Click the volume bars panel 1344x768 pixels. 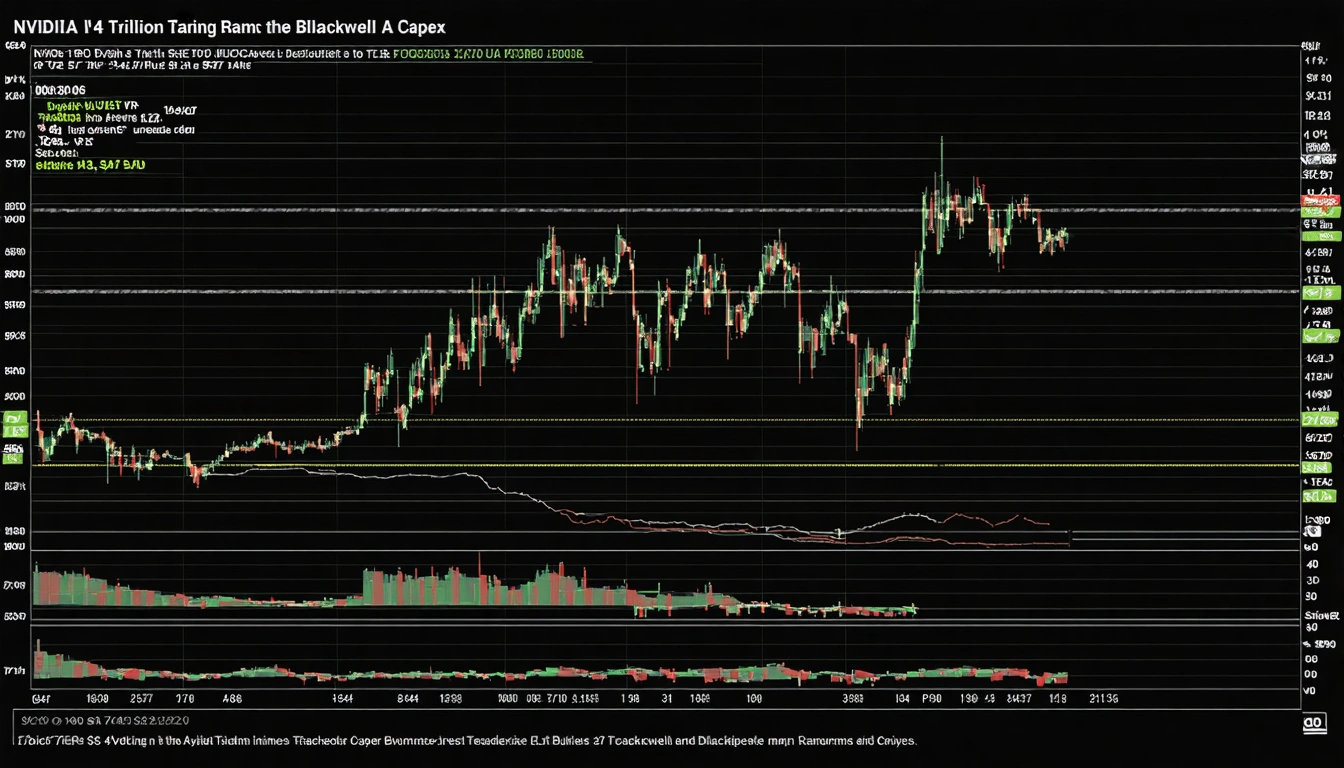pyautogui.click(x=400, y=590)
